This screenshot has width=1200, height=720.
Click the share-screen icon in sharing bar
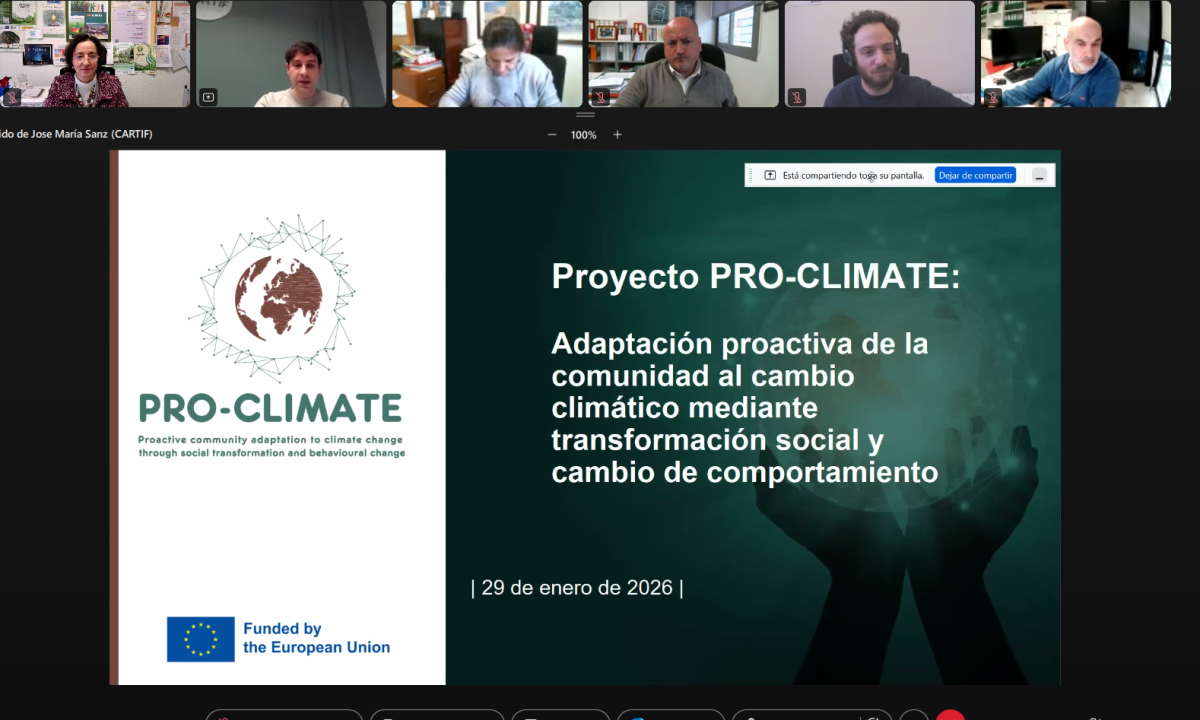coord(770,175)
